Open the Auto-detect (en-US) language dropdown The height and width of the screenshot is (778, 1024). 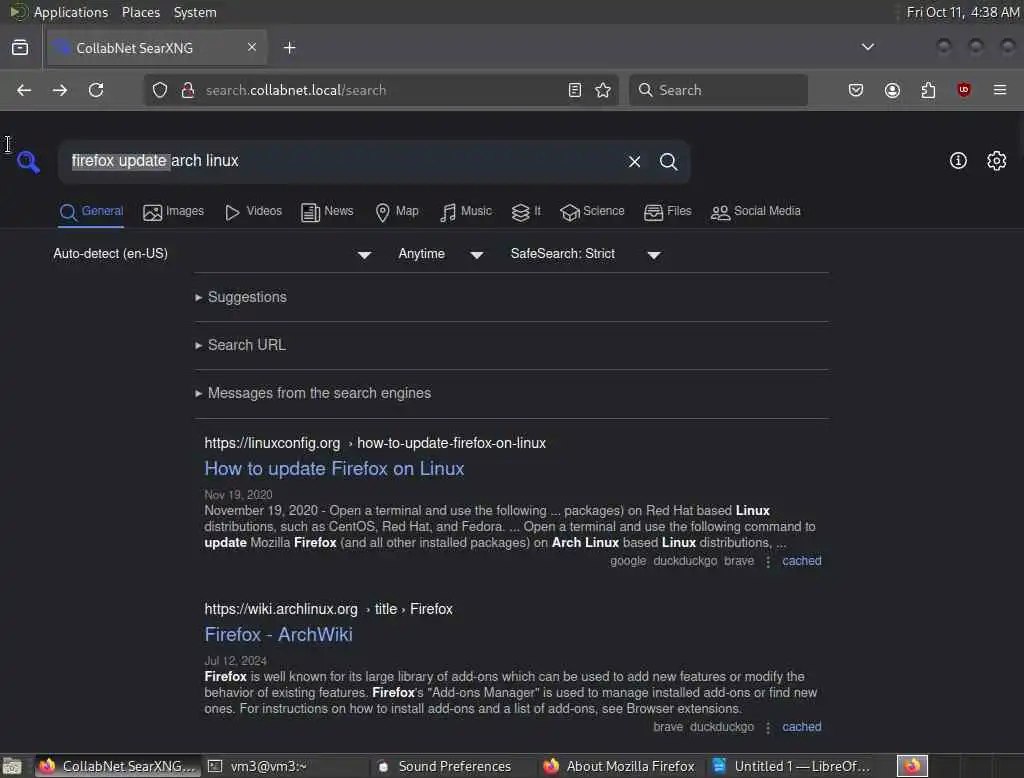212,254
